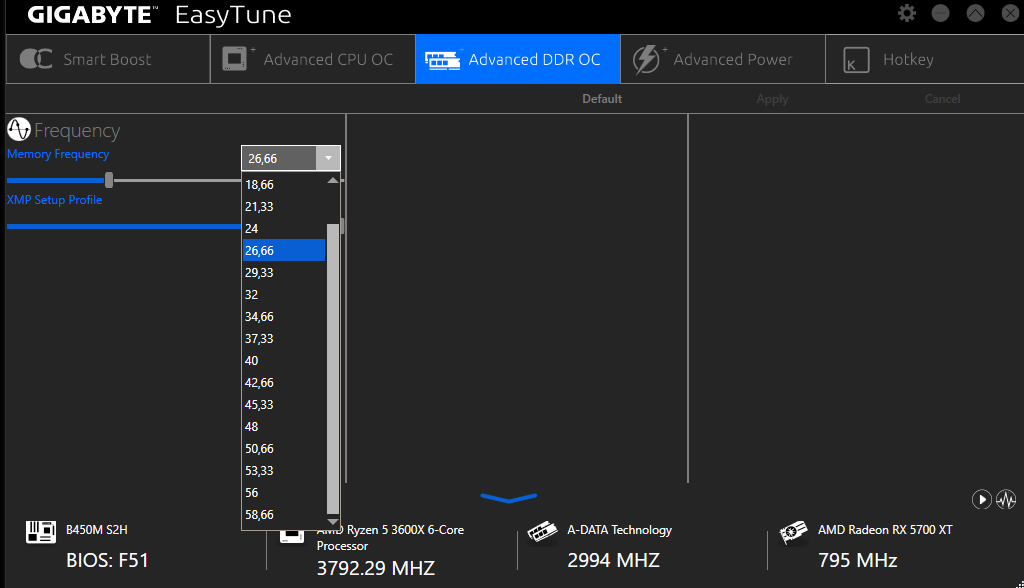Click the A-DATA memory module icon
1024x588 pixels.
pos(542,532)
